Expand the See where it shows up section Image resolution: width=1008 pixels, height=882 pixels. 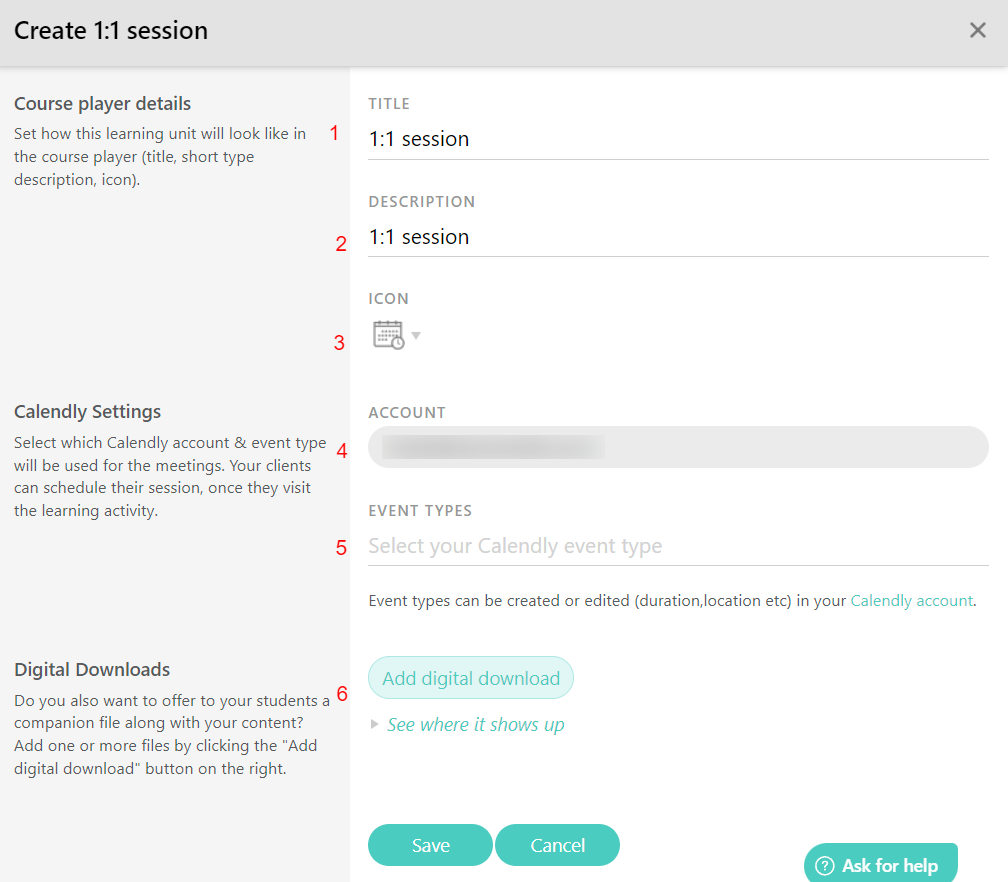pos(475,724)
